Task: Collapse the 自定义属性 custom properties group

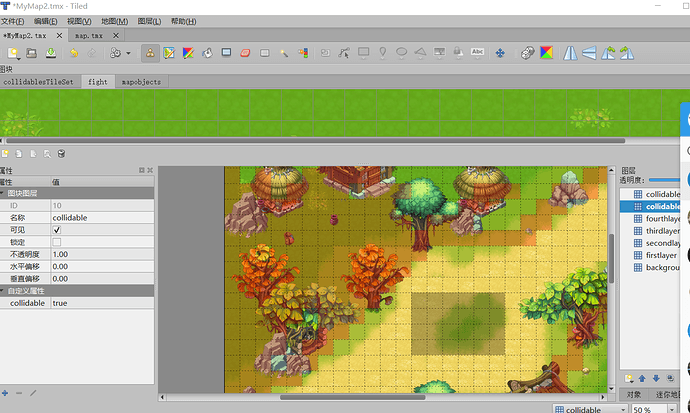Action: (2, 291)
